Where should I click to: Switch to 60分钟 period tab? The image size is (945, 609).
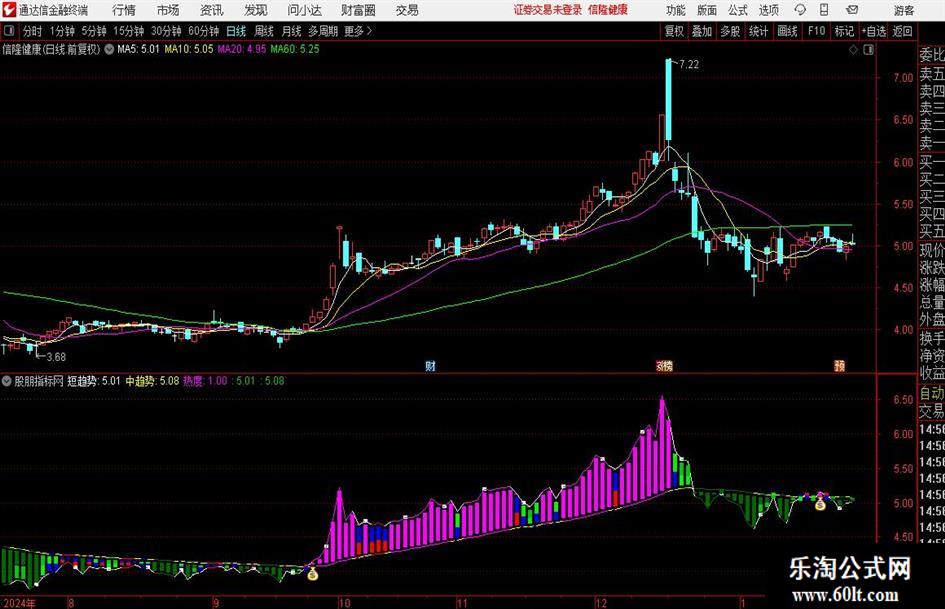(x=204, y=31)
